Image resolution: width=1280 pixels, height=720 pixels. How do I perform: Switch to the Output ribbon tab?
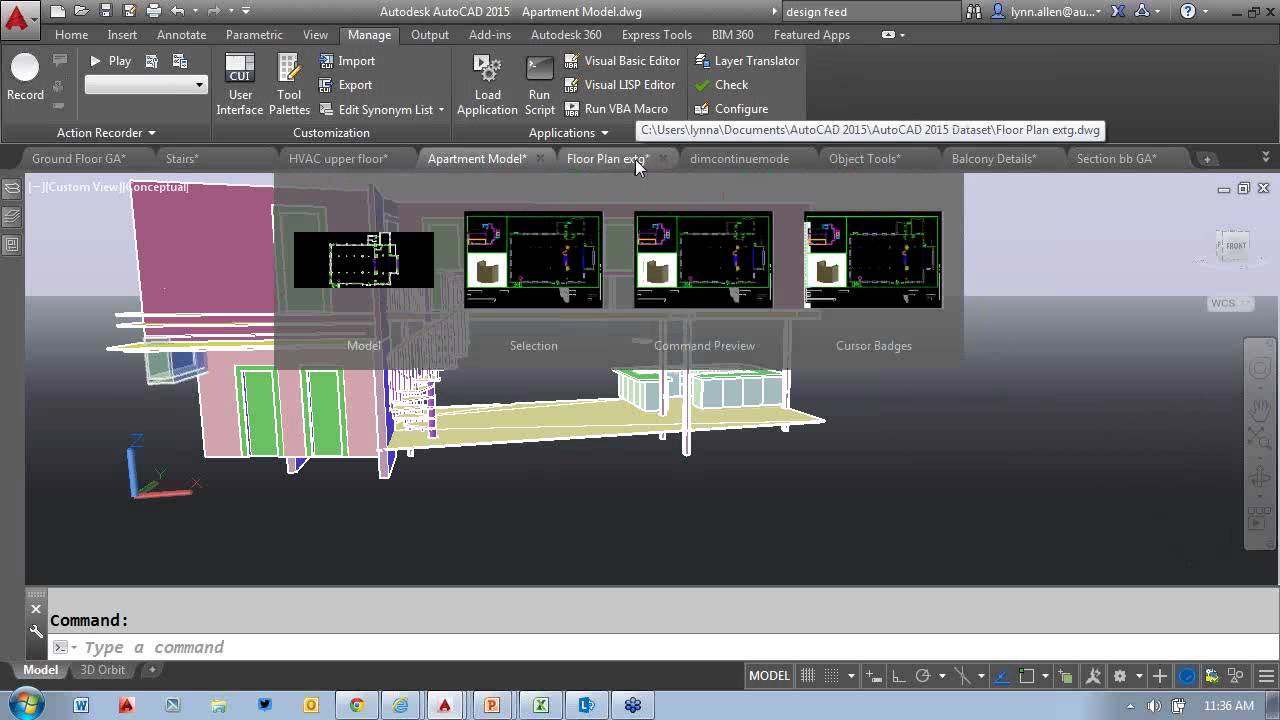coord(430,34)
